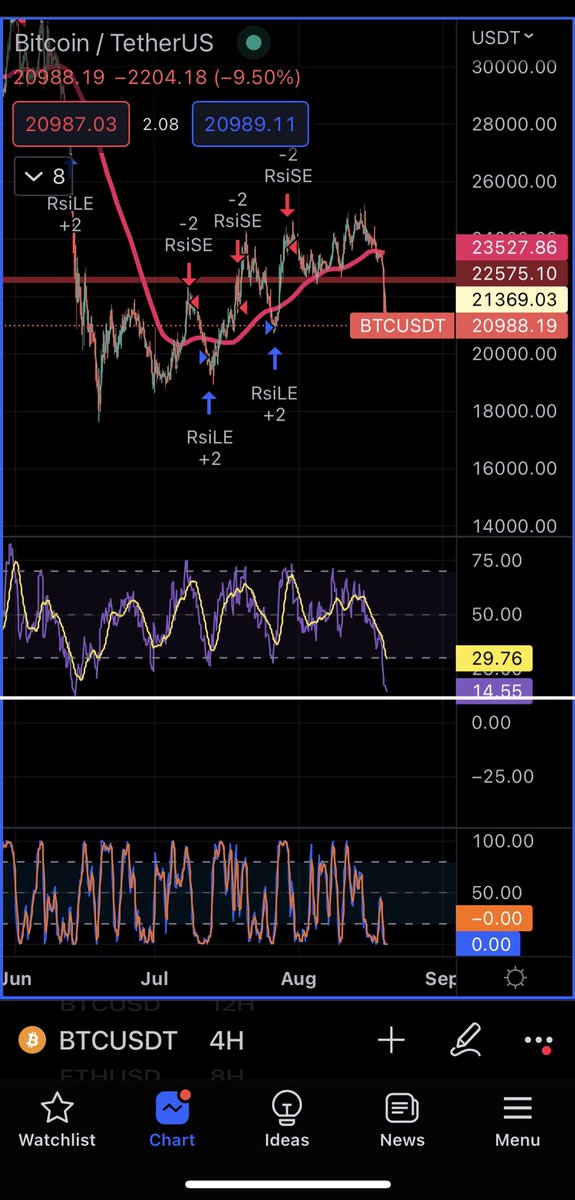The image size is (575, 1200).
Task: Open the News tab
Action: pyautogui.click(x=402, y=1119)
